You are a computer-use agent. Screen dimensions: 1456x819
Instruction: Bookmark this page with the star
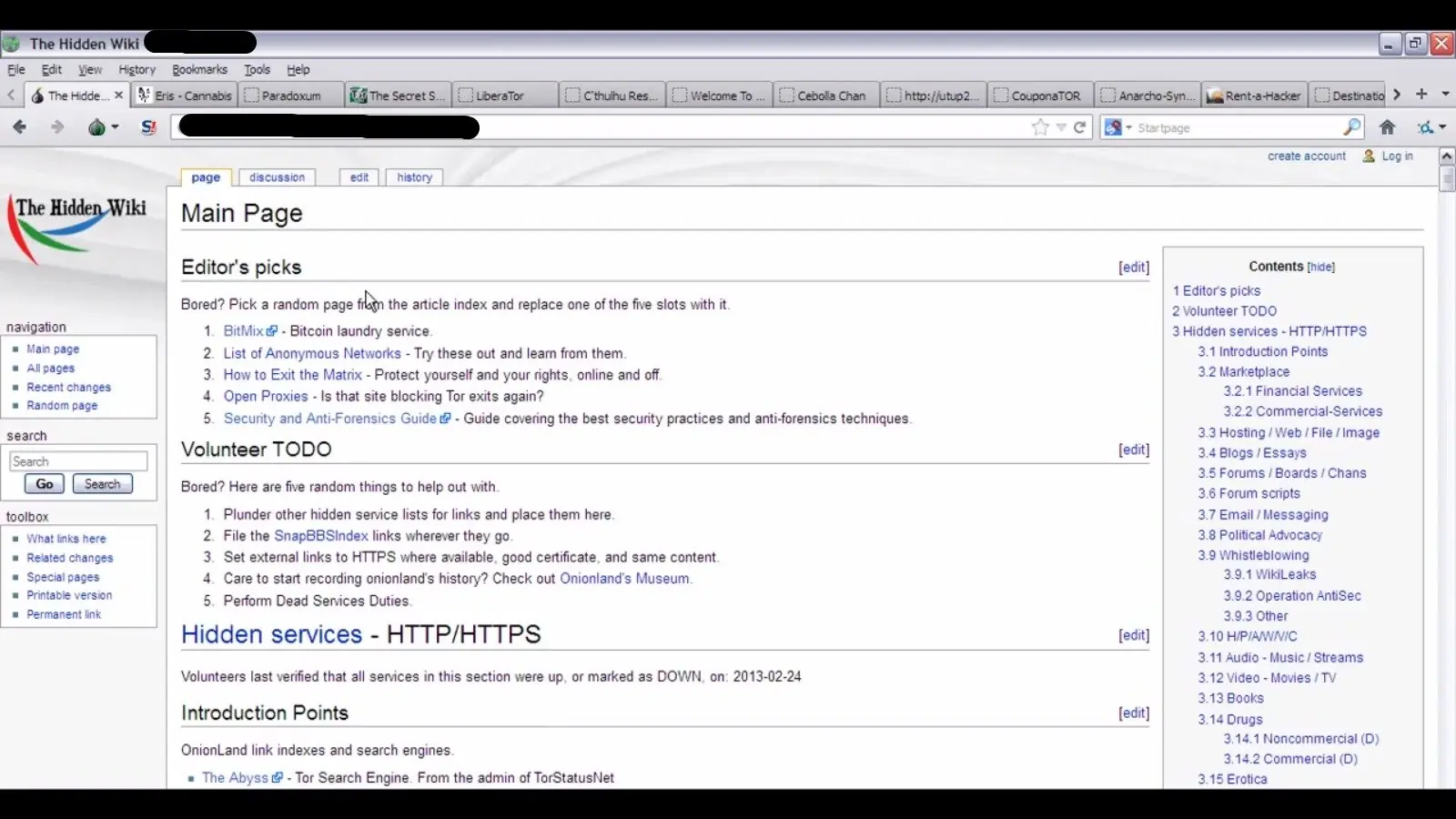click(1040, 127)
